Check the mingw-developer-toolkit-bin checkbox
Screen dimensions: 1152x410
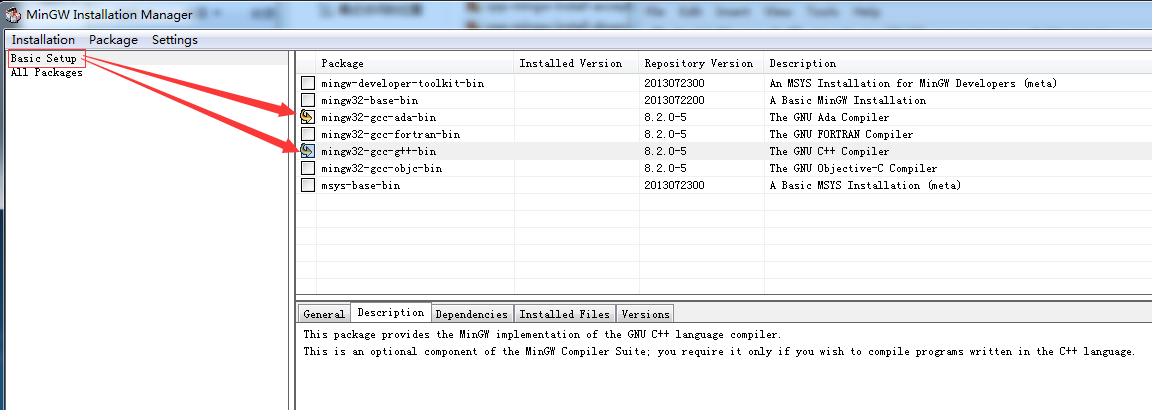[x=308, y=83]
